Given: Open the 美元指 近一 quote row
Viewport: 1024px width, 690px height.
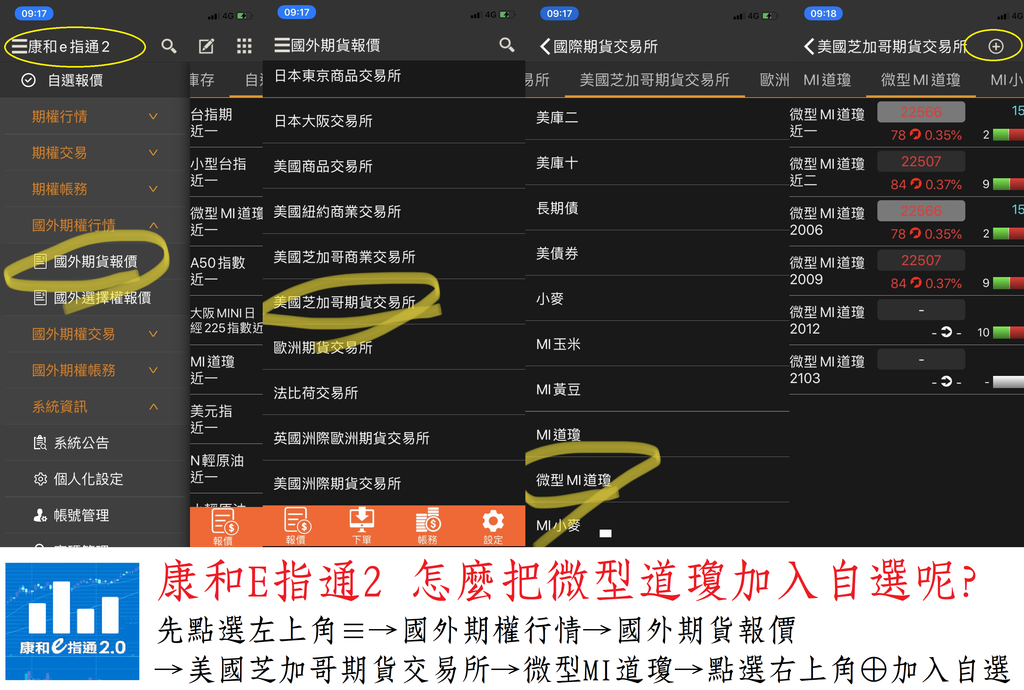Looking at the screenshot, I should [227, 419].
